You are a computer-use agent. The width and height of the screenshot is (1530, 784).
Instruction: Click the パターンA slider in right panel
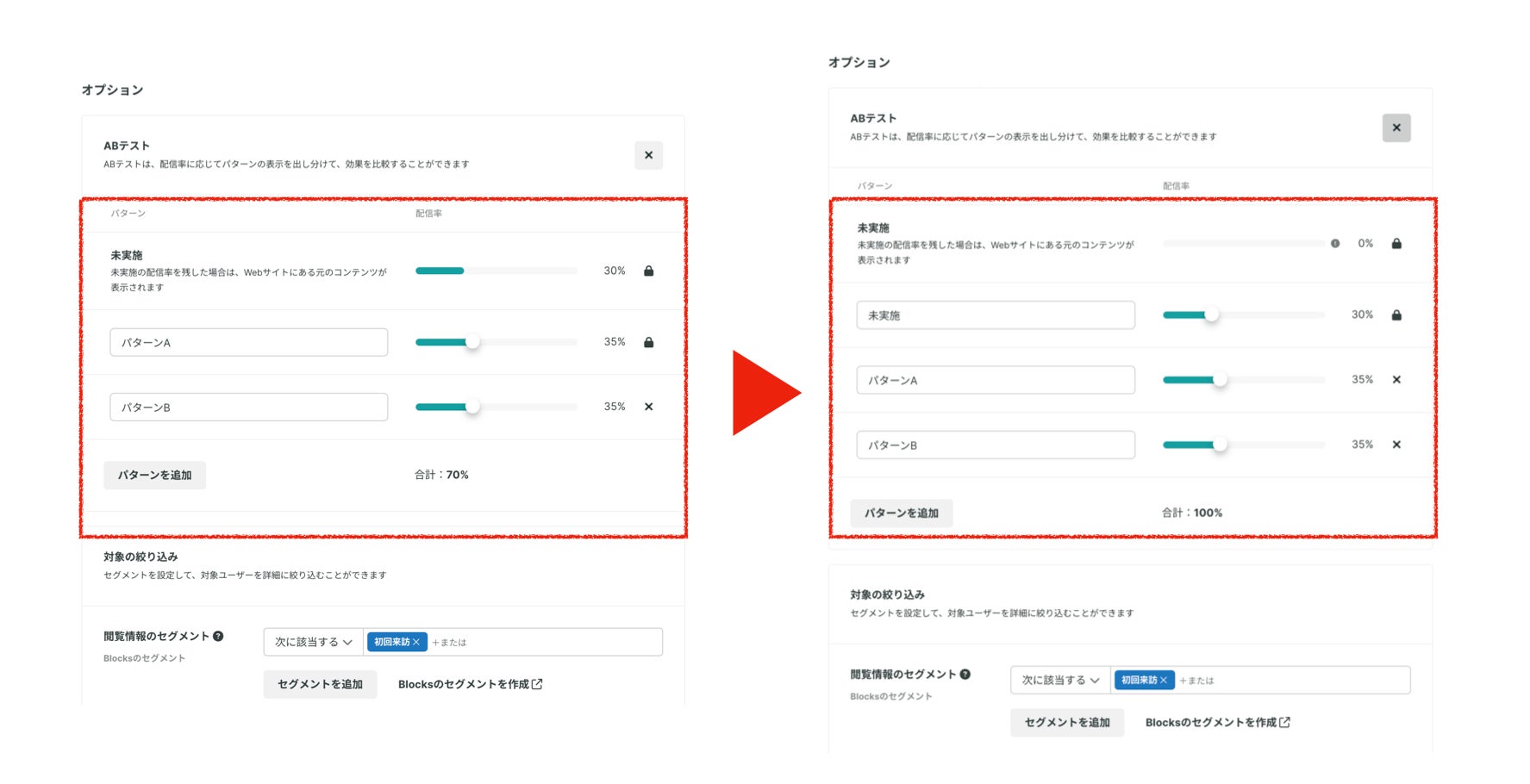click(x=1244, y=380)
